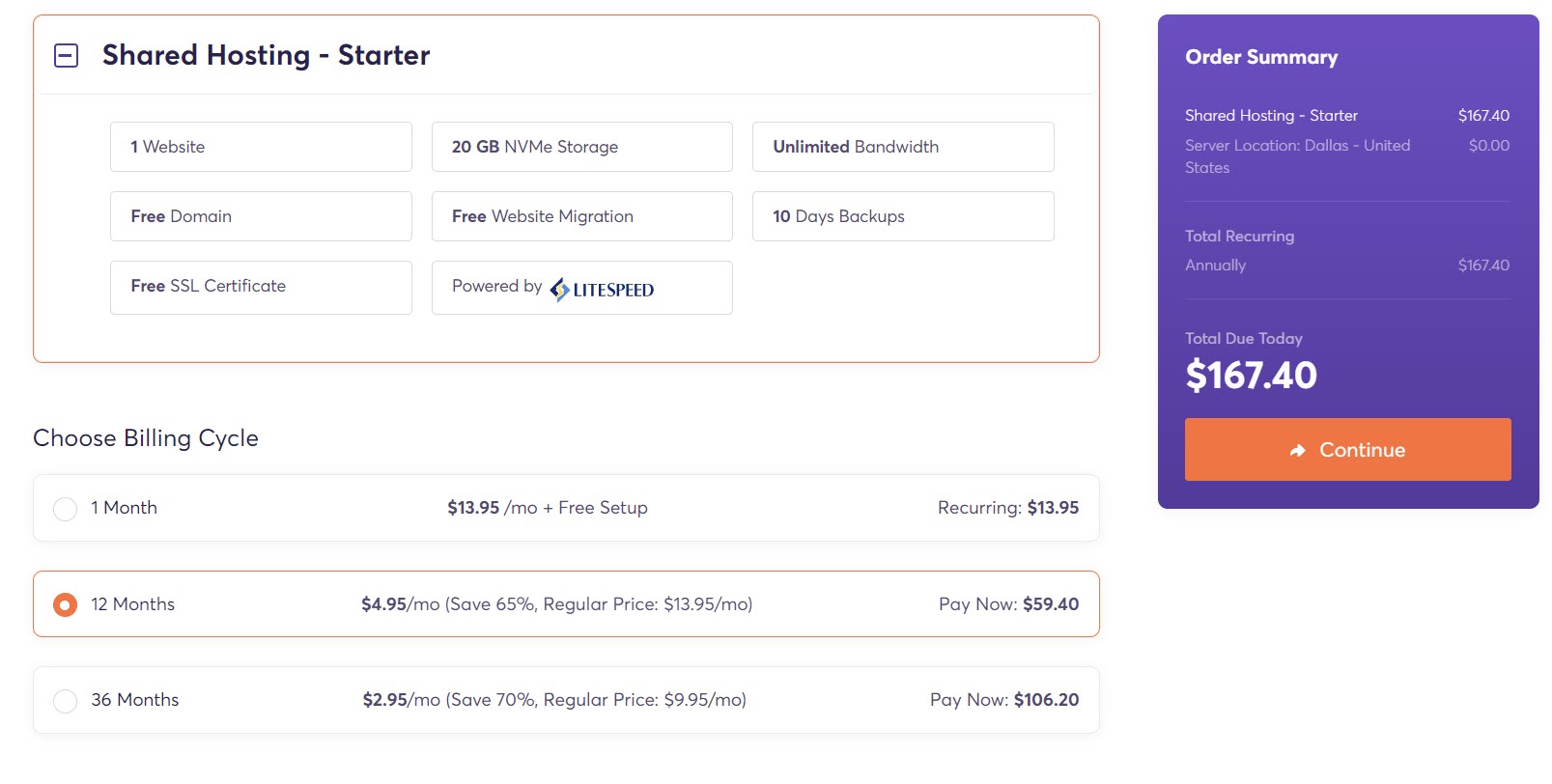Click the arrow icon on the Continue button

1298,450
